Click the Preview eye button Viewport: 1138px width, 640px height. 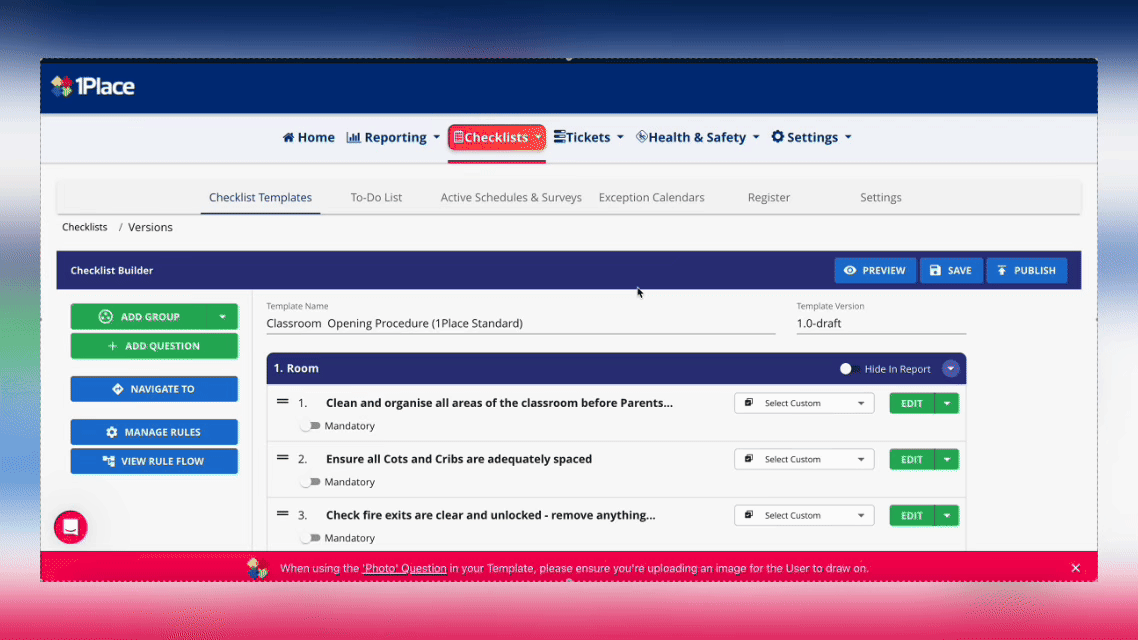point(875,270)
